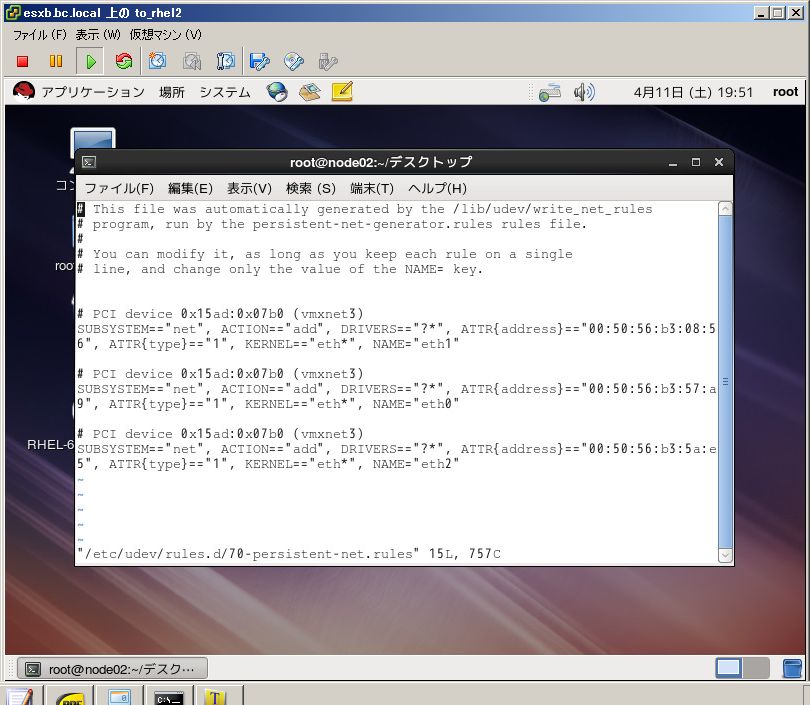Maximize the terminal window
Viewport: 810px width, 705px height.
(x=696, y=162)
